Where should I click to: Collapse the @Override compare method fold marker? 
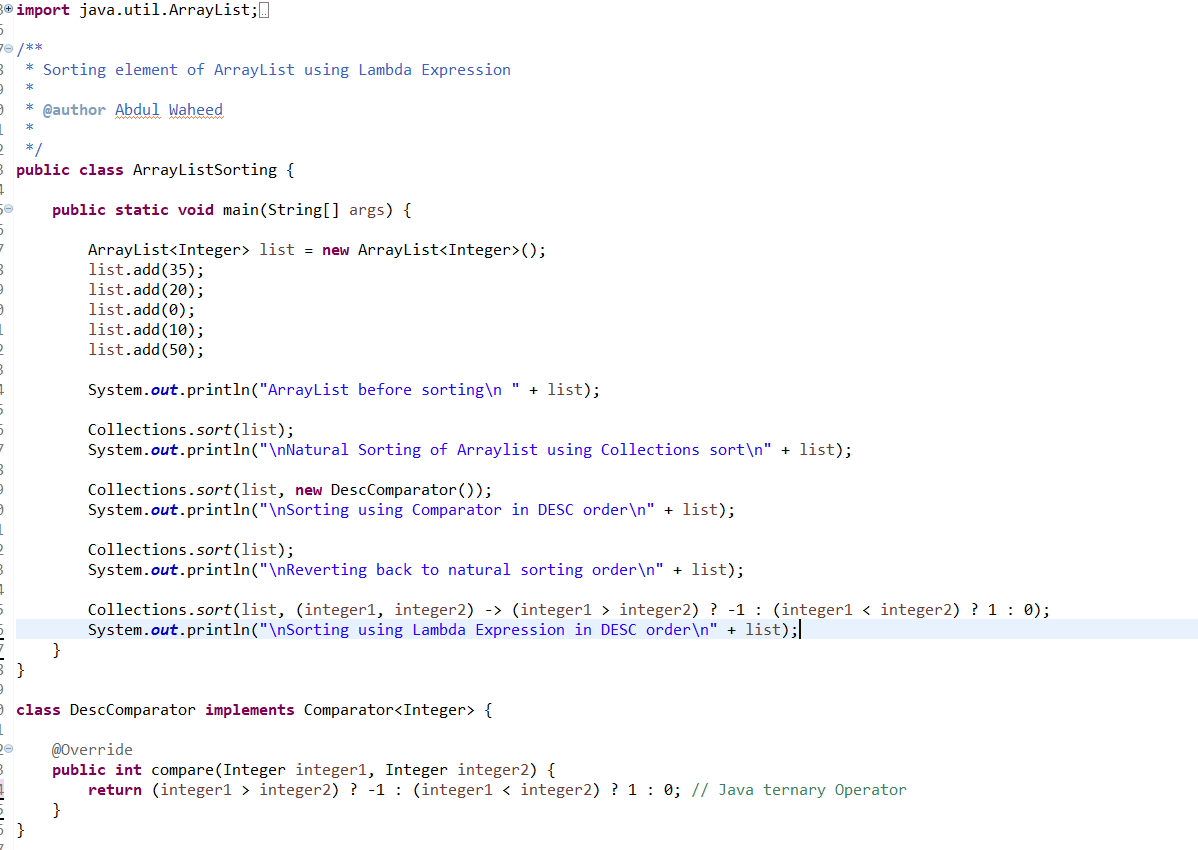pyautogui.click(x=7, y=748)
